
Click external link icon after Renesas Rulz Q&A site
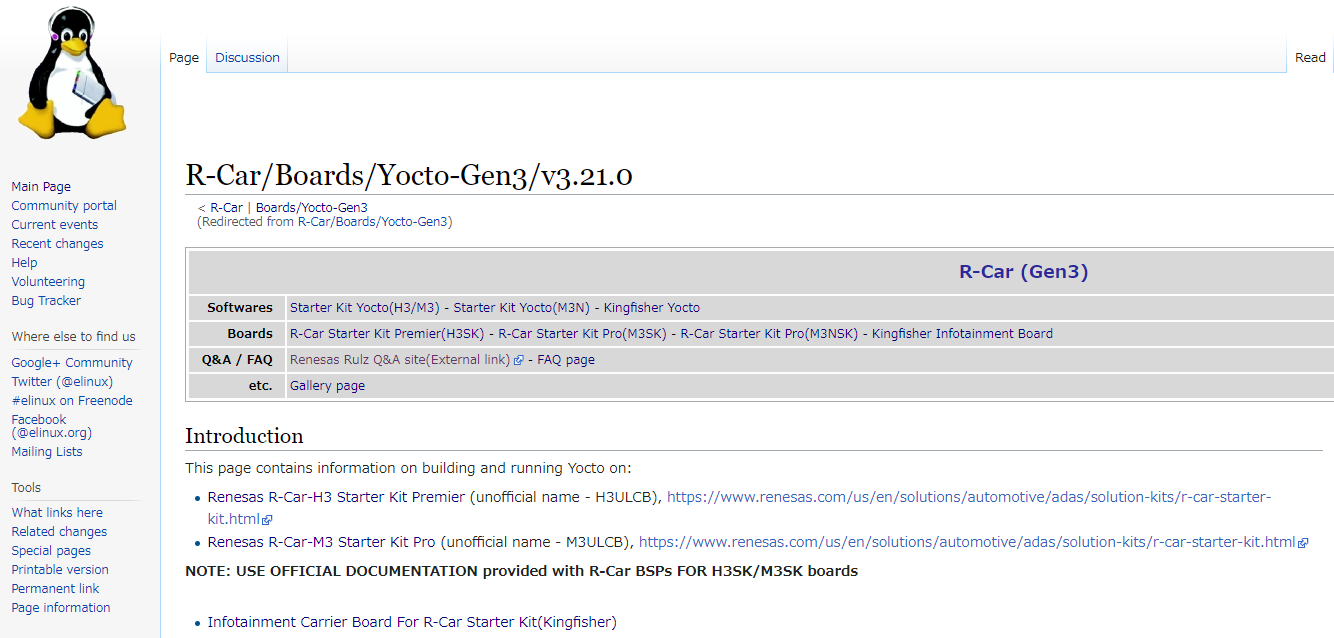pos(518,360)
